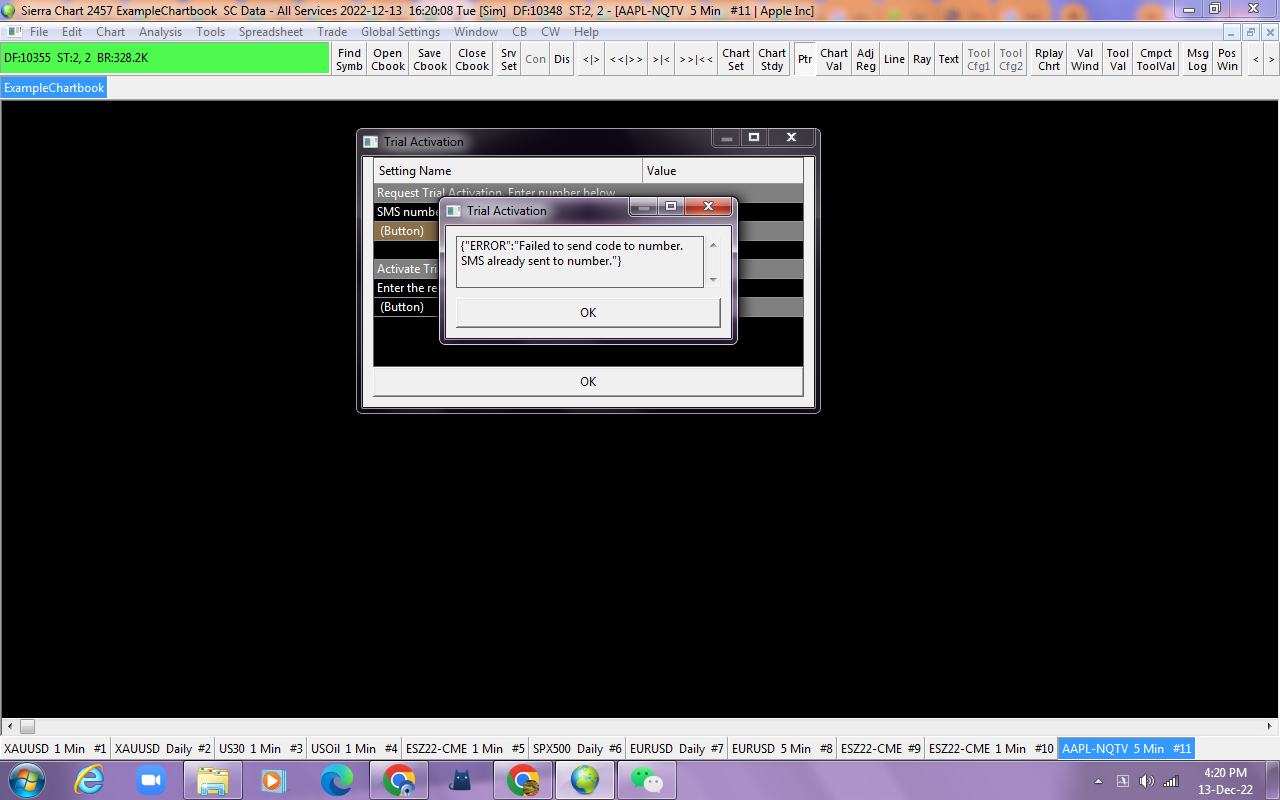Open WeChat from the taskbar
Screen dimensions: 1280x800
pyautogui.click(x=647, y=780)
